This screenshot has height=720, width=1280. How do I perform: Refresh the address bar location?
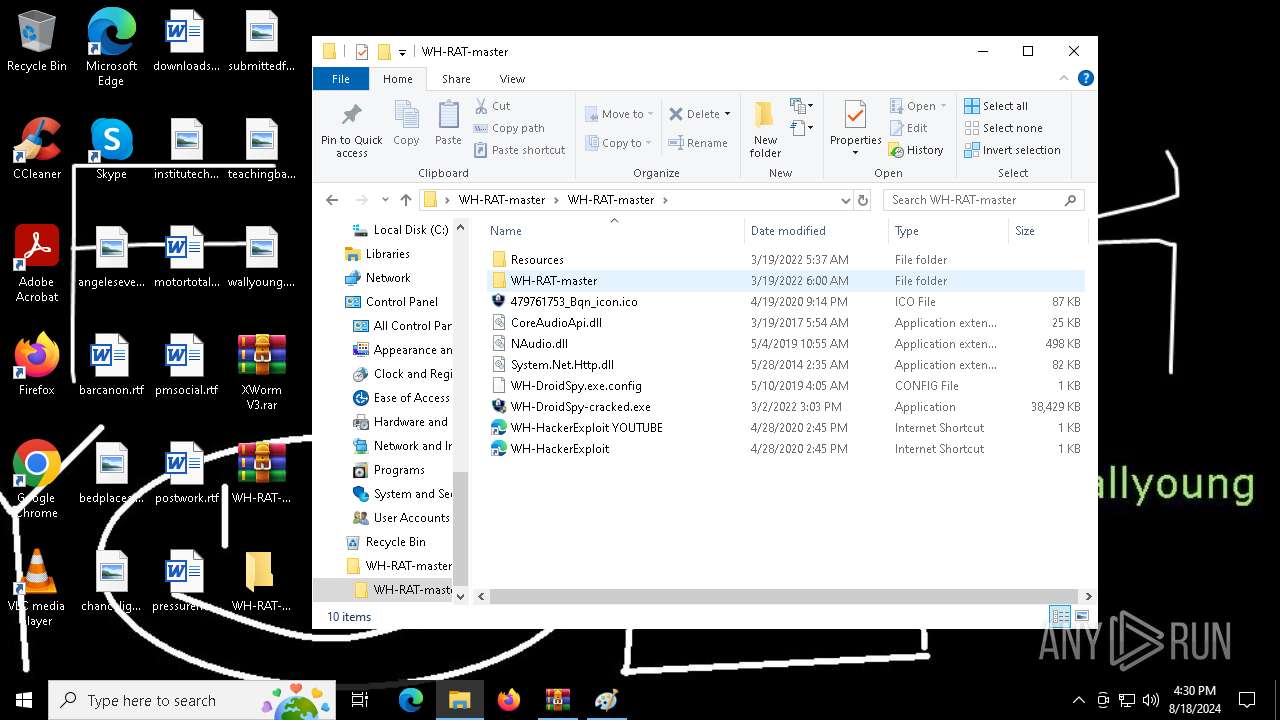tap(863, 200)
